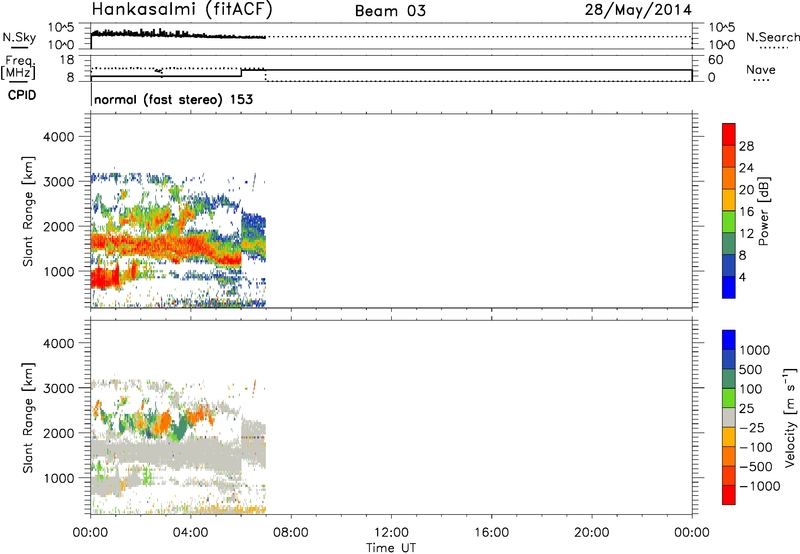Click the 'Beam 03' label
The height and width of the screenshot is (554, 800).
(x=390, y=11)
